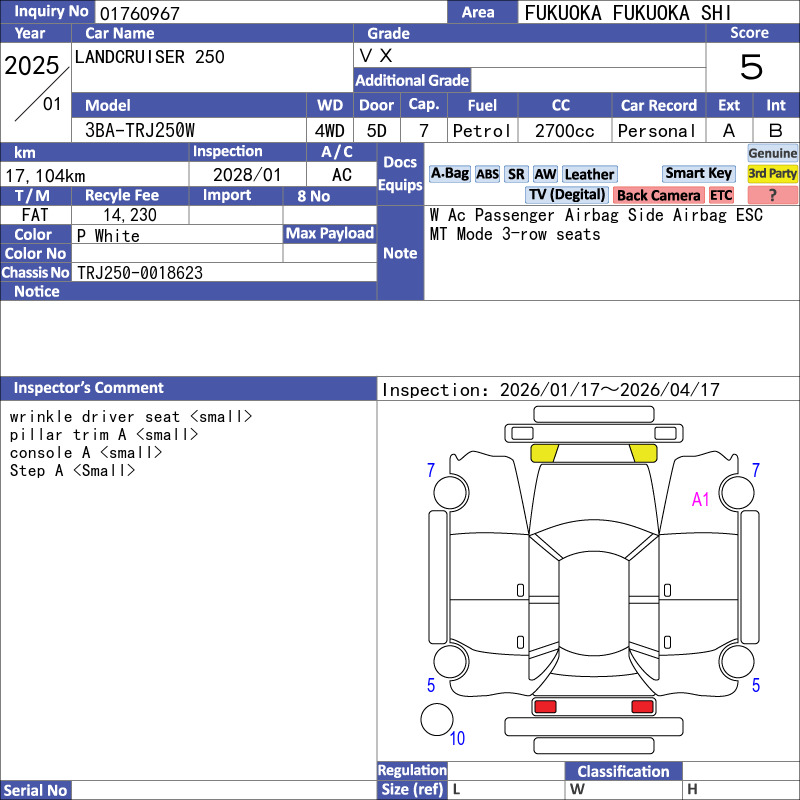Click the Back Camera badge
Viewport: 800px width, 800px height.
coord(658,195)
